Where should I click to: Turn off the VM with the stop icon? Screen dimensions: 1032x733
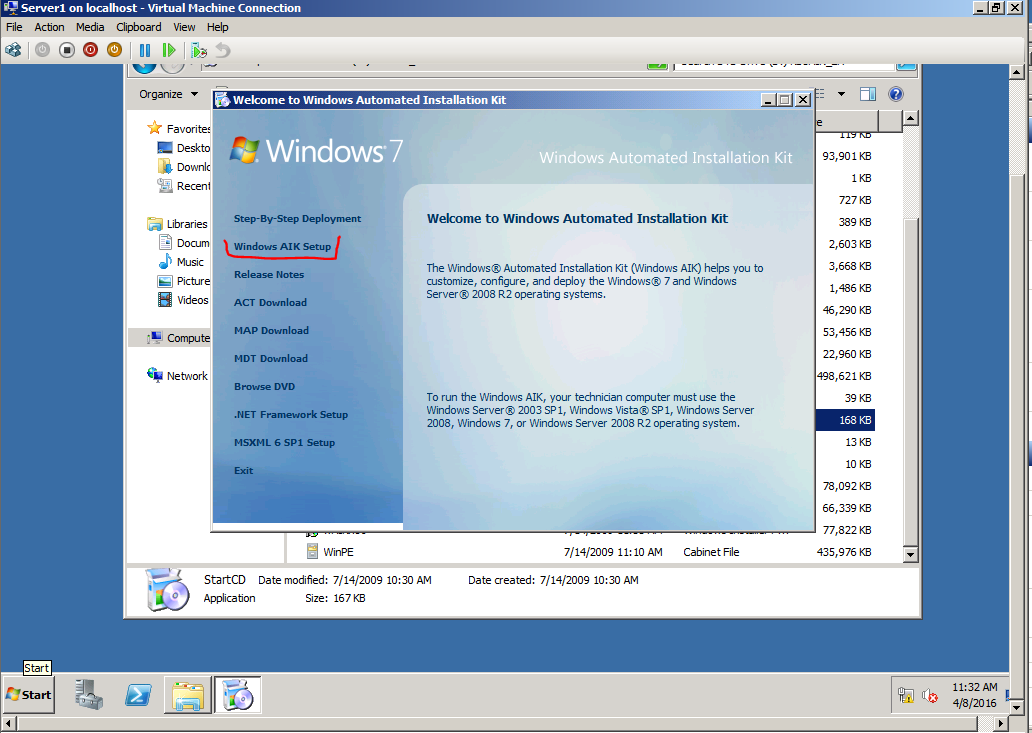coord(66,50)
